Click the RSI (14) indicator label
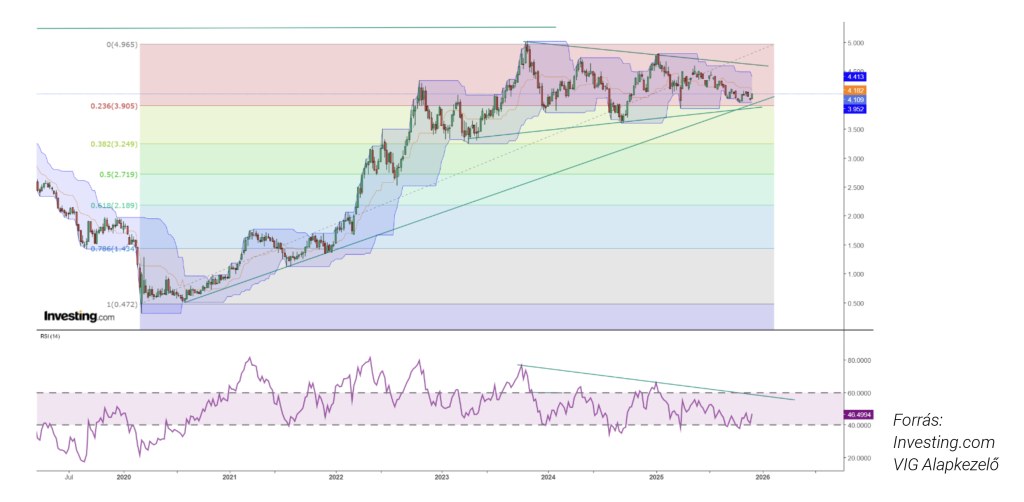1024x502 pixels. pyautogui.click(x=49, y=338)
